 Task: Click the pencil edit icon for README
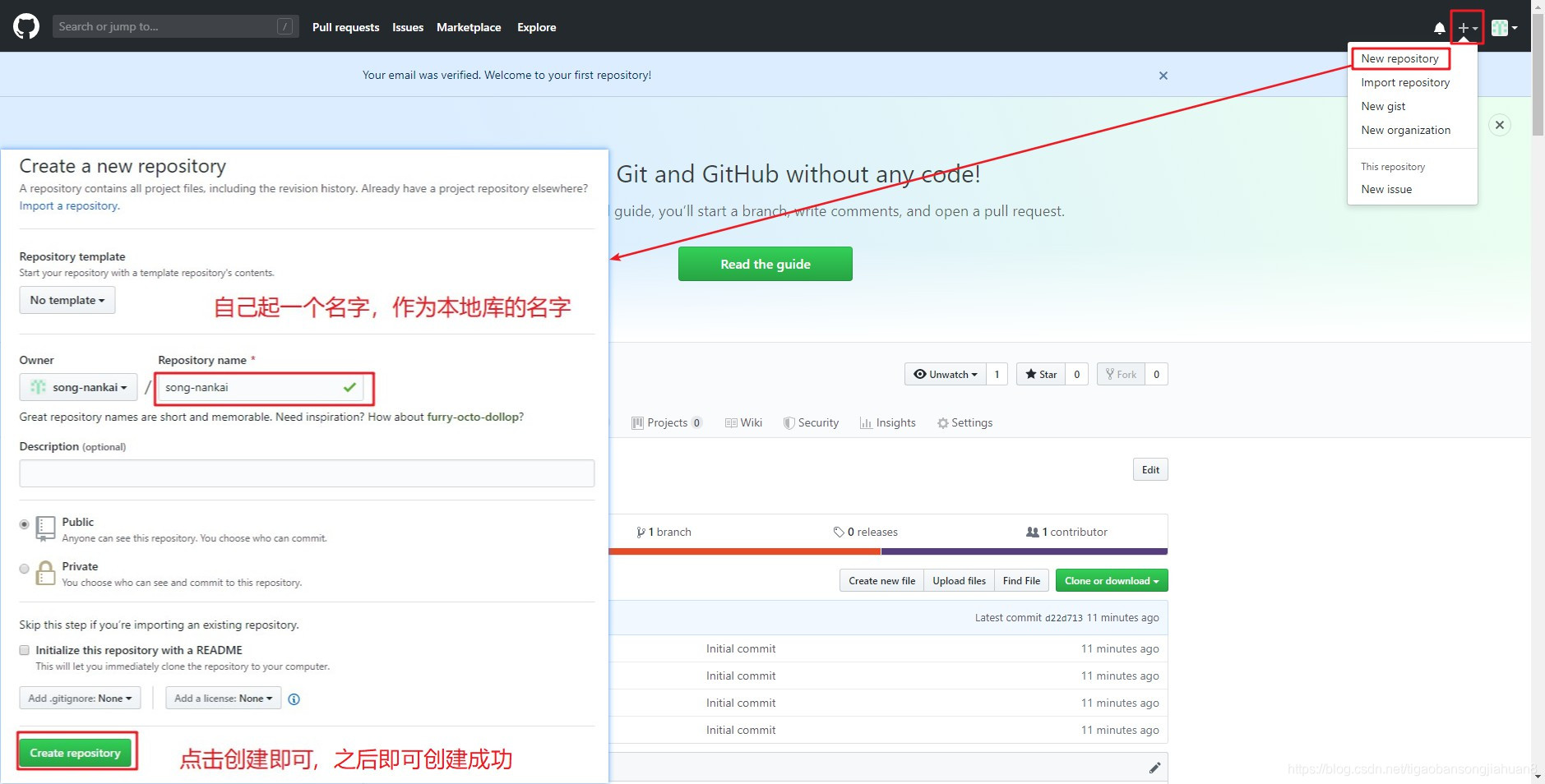(x=1154, y=768)
